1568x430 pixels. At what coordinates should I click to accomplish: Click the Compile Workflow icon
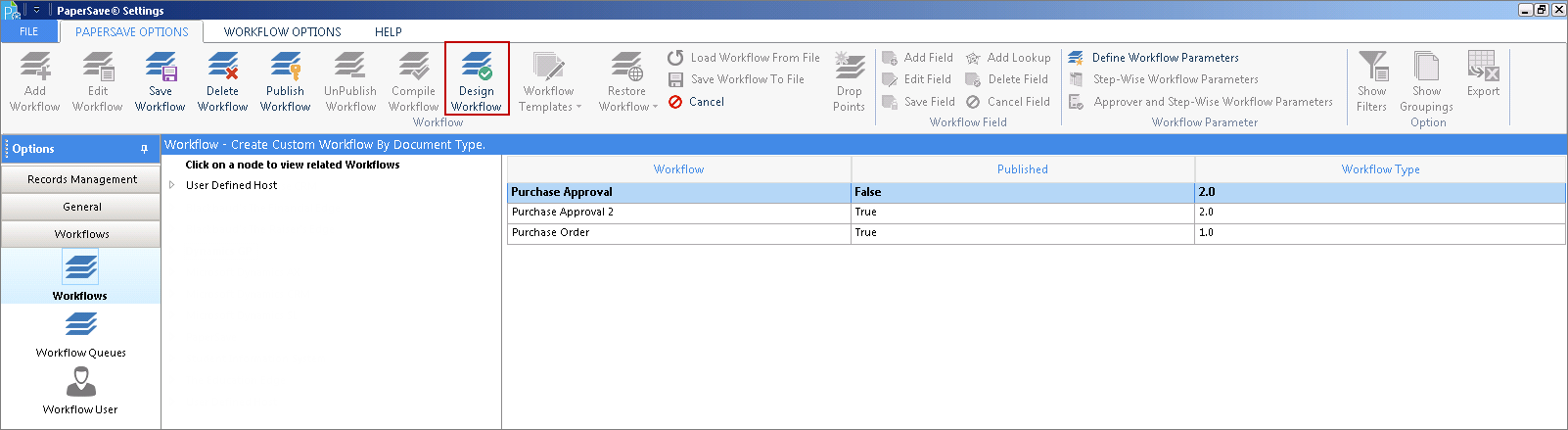tap(413, 81)
